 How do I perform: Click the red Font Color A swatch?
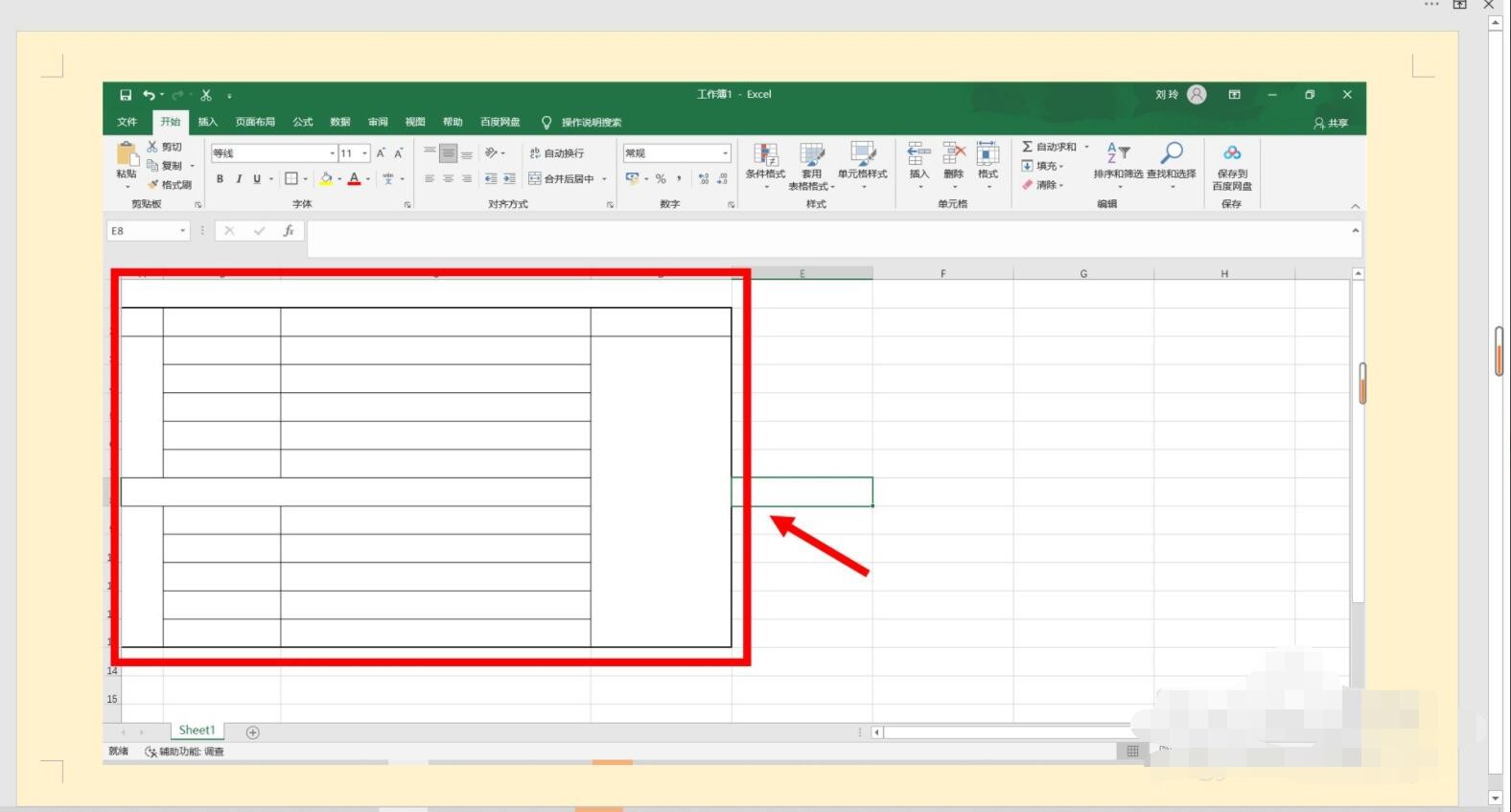coord(354,179)
